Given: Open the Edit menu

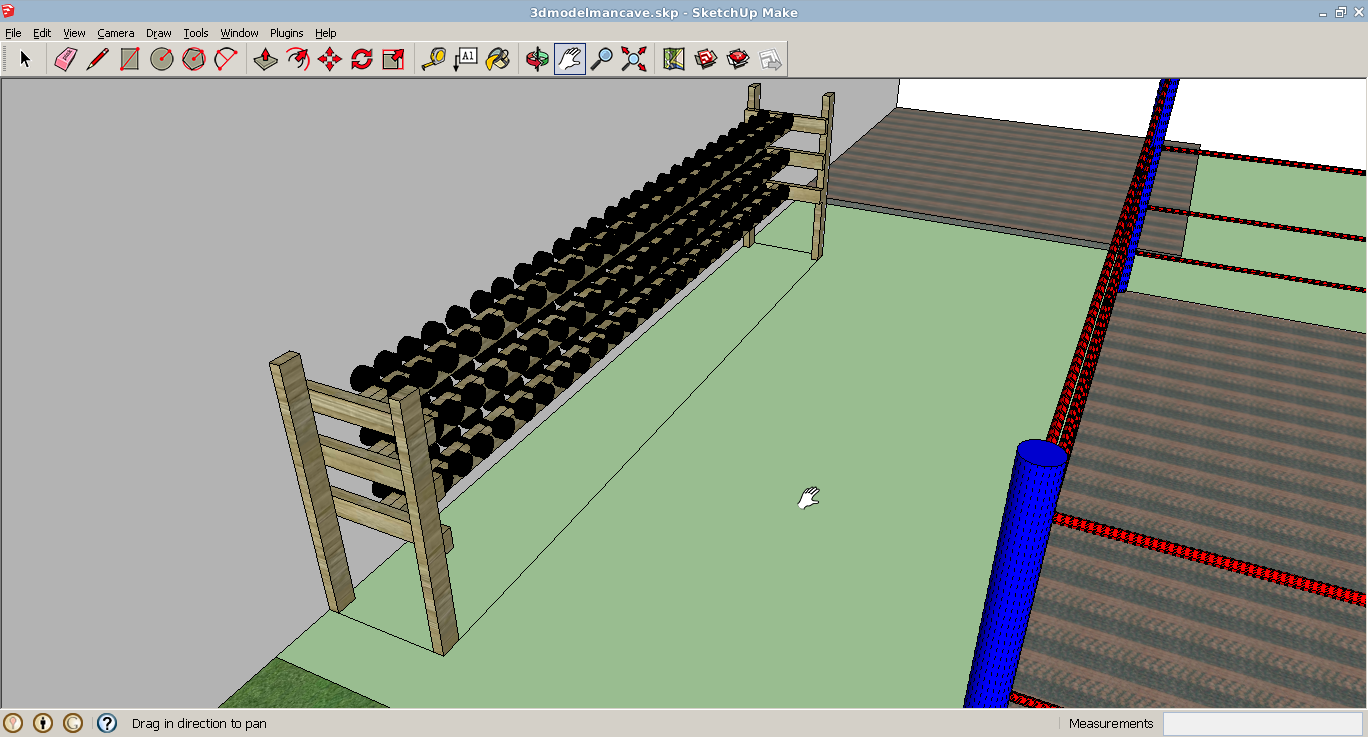Looking at the screenshot, I should (42, 33).
